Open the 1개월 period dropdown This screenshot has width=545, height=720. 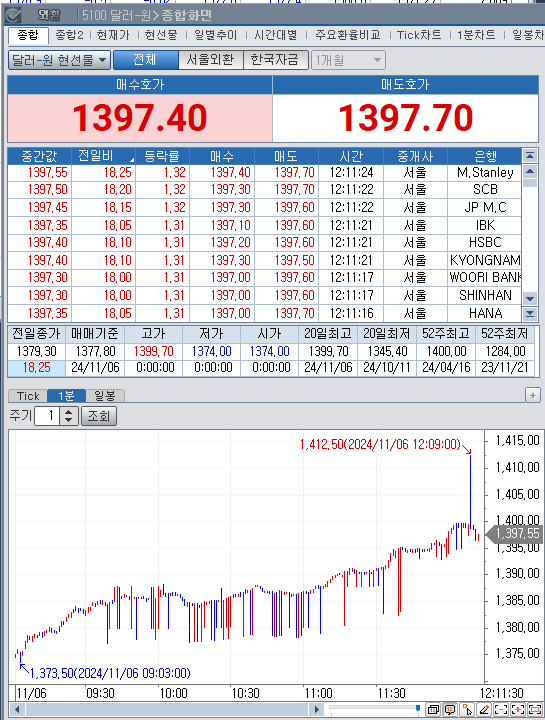348,60
